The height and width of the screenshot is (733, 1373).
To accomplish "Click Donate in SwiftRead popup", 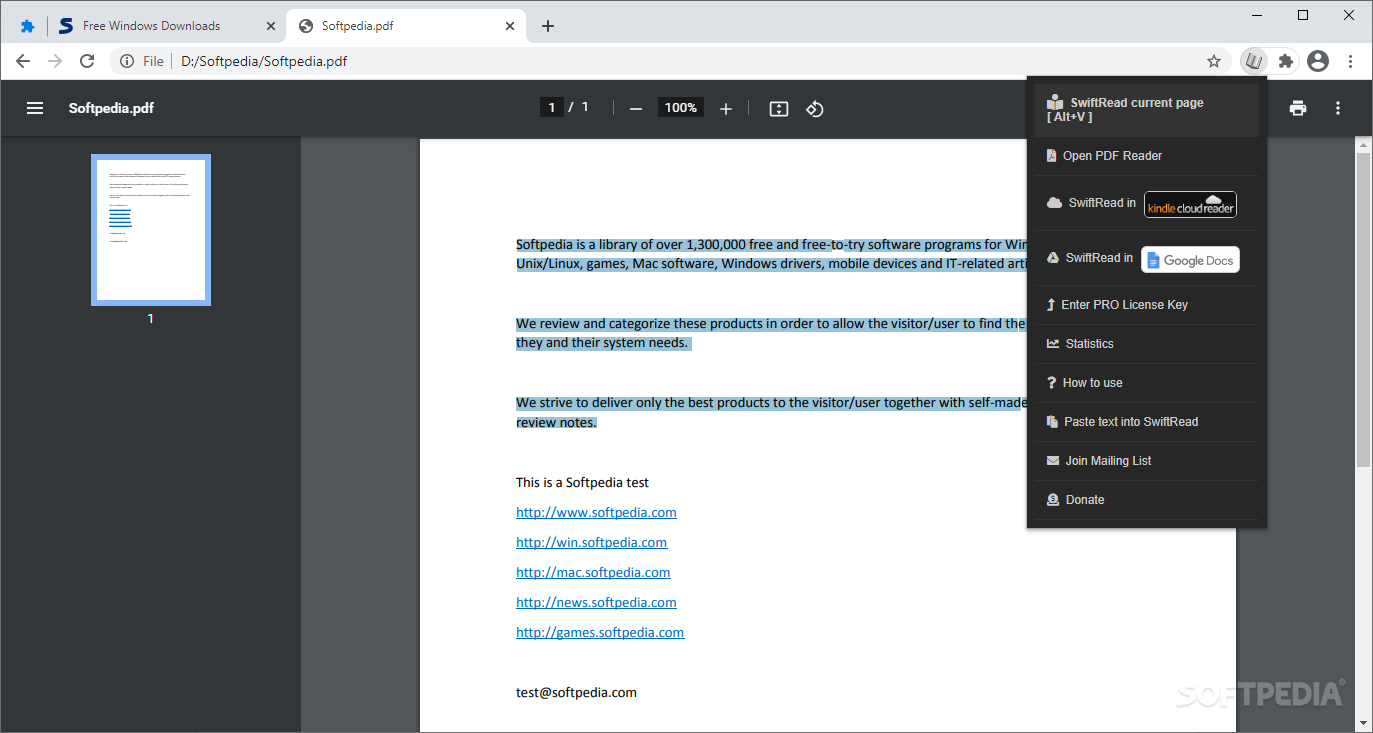I will coord(1147,500).
